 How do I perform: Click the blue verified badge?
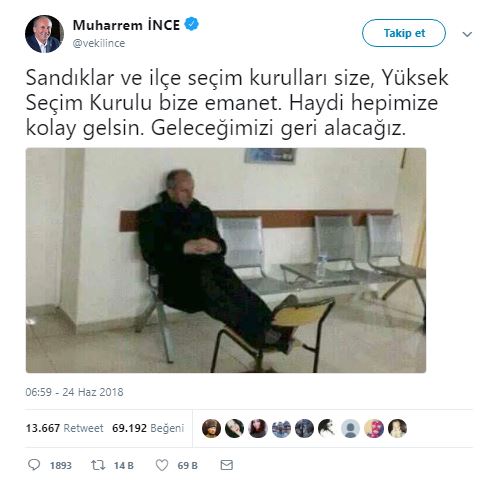click(x=191, y=24)
